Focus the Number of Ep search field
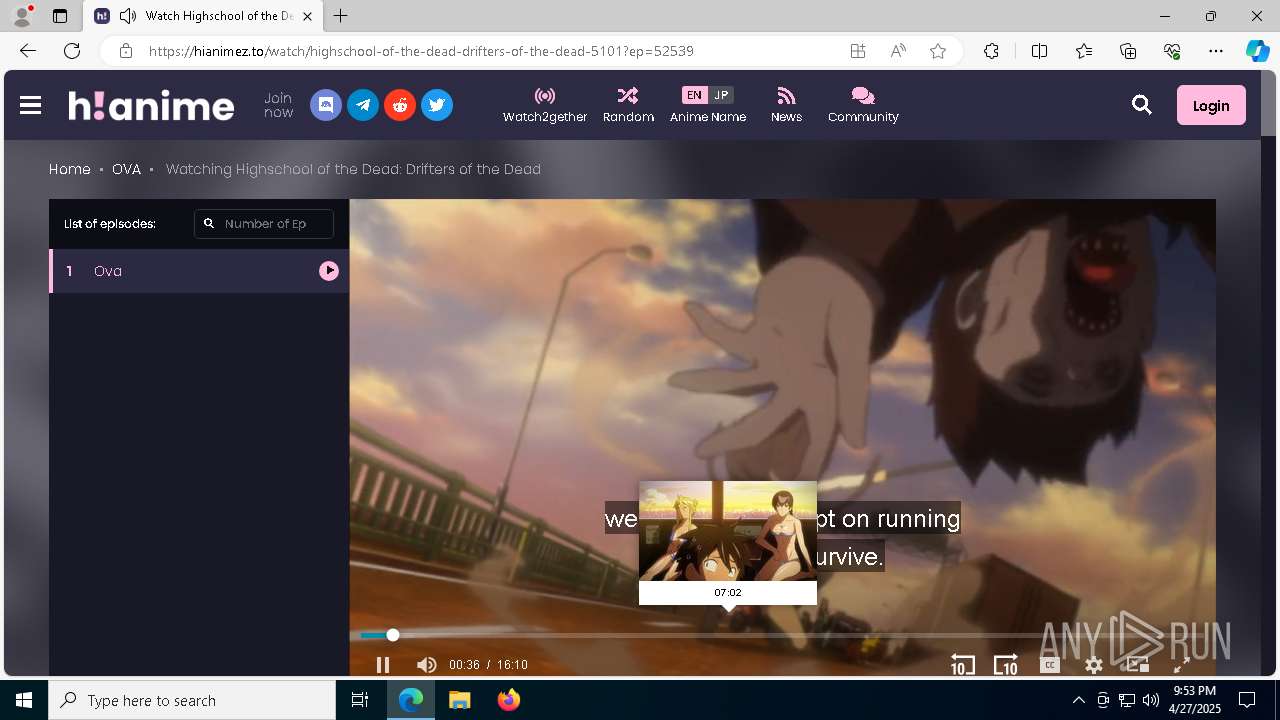 pyautogui.click(x=264, y=224)
